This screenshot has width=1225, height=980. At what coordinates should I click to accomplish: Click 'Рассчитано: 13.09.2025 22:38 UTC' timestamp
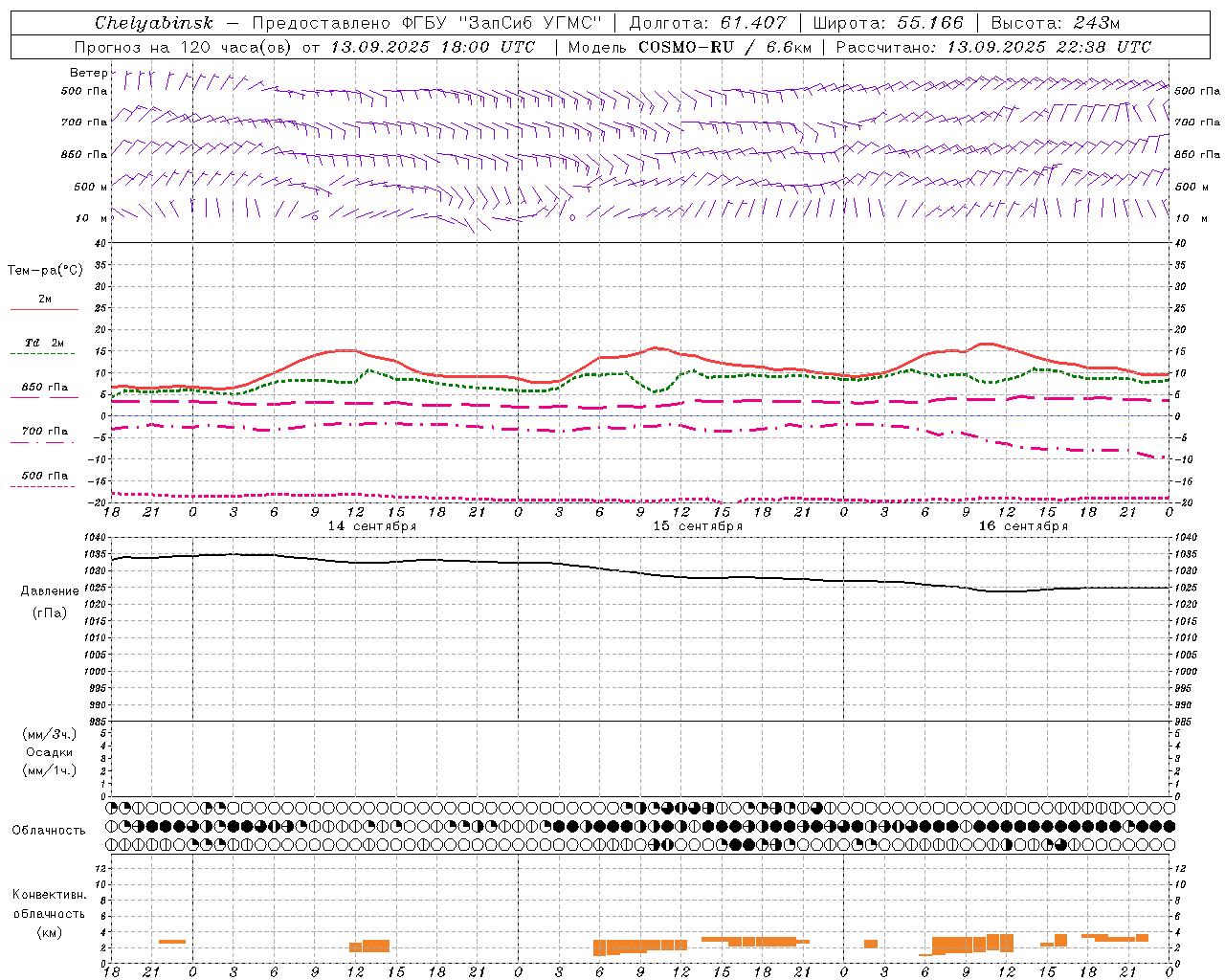click(x=993, y=47)
